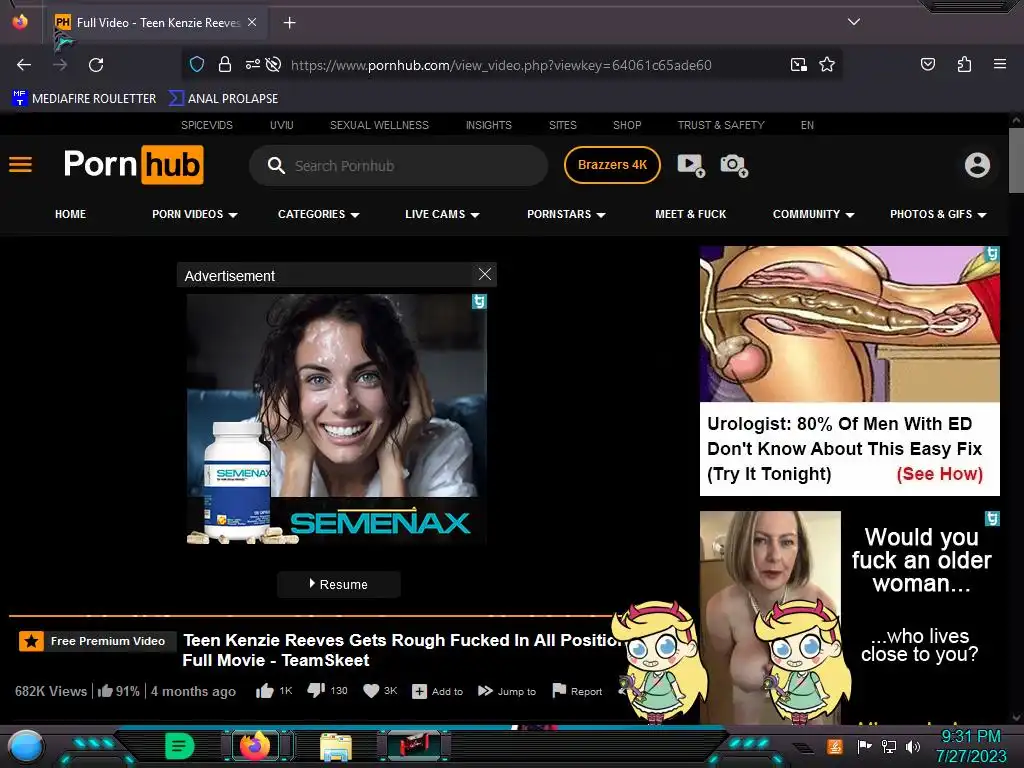Open the TRUST & SAFETY link
This screenshot has width=1024, height=768.
[720, 125]
